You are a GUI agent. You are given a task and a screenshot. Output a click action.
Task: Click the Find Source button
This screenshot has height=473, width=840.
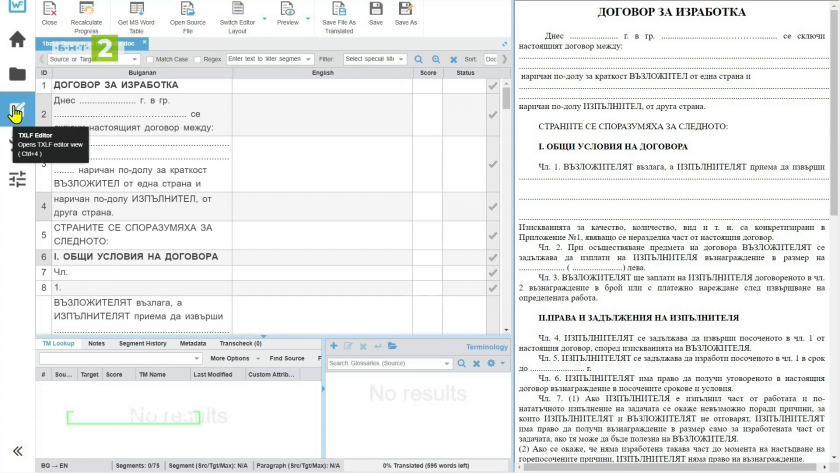tap(287, 358)
